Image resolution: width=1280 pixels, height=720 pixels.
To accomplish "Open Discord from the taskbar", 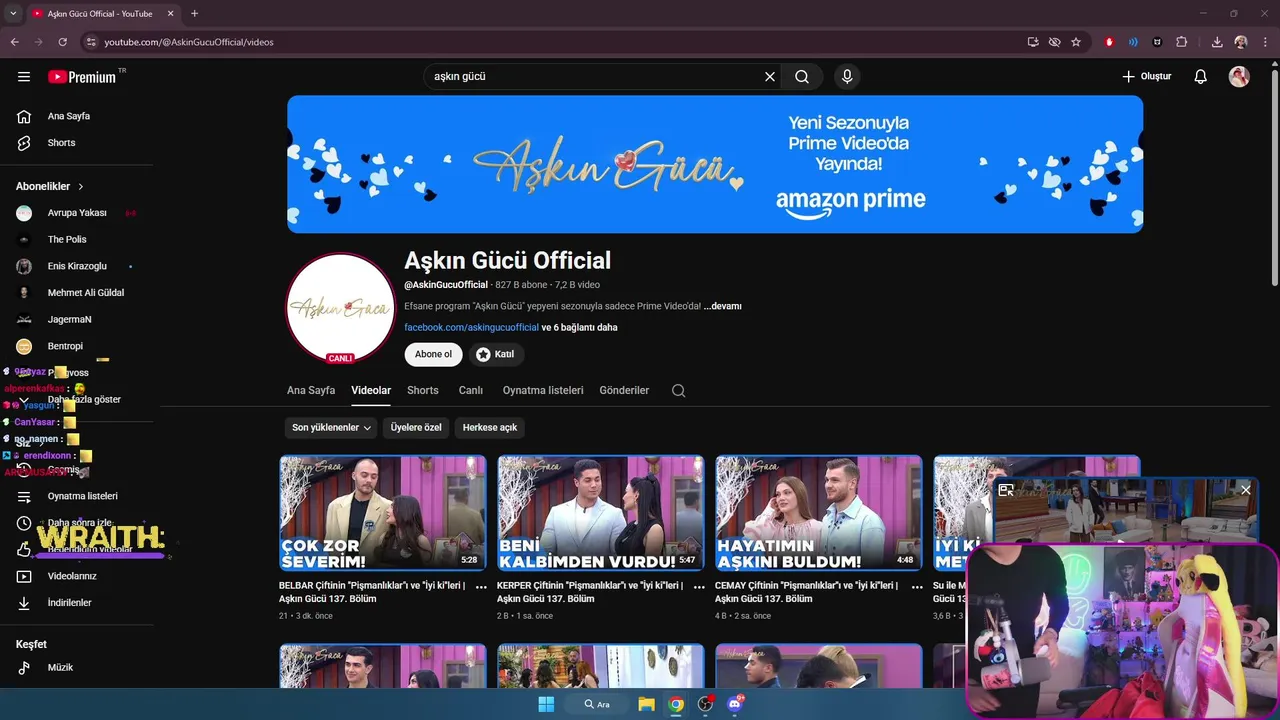I will (735, 704).
